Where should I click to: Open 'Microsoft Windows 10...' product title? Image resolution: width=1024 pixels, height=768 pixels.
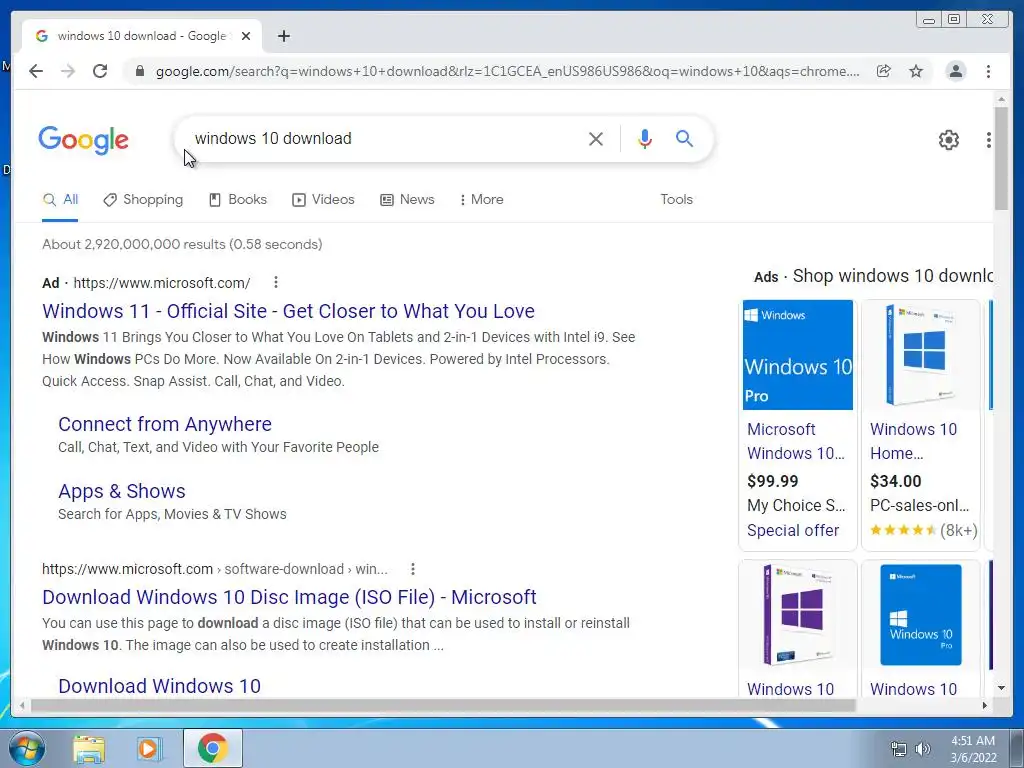[x=796, y=441]
